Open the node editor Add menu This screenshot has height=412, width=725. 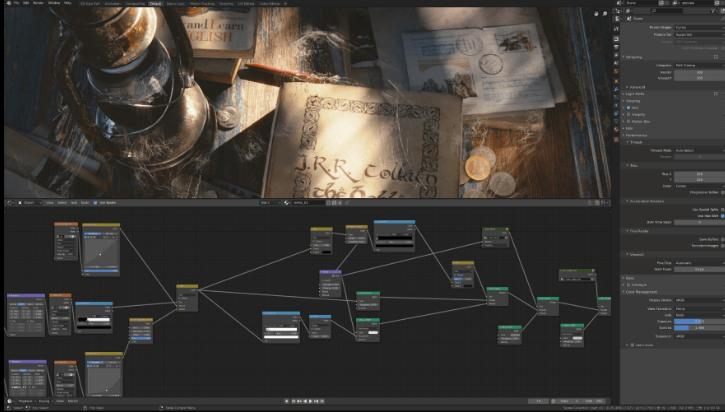pos(74,203)
